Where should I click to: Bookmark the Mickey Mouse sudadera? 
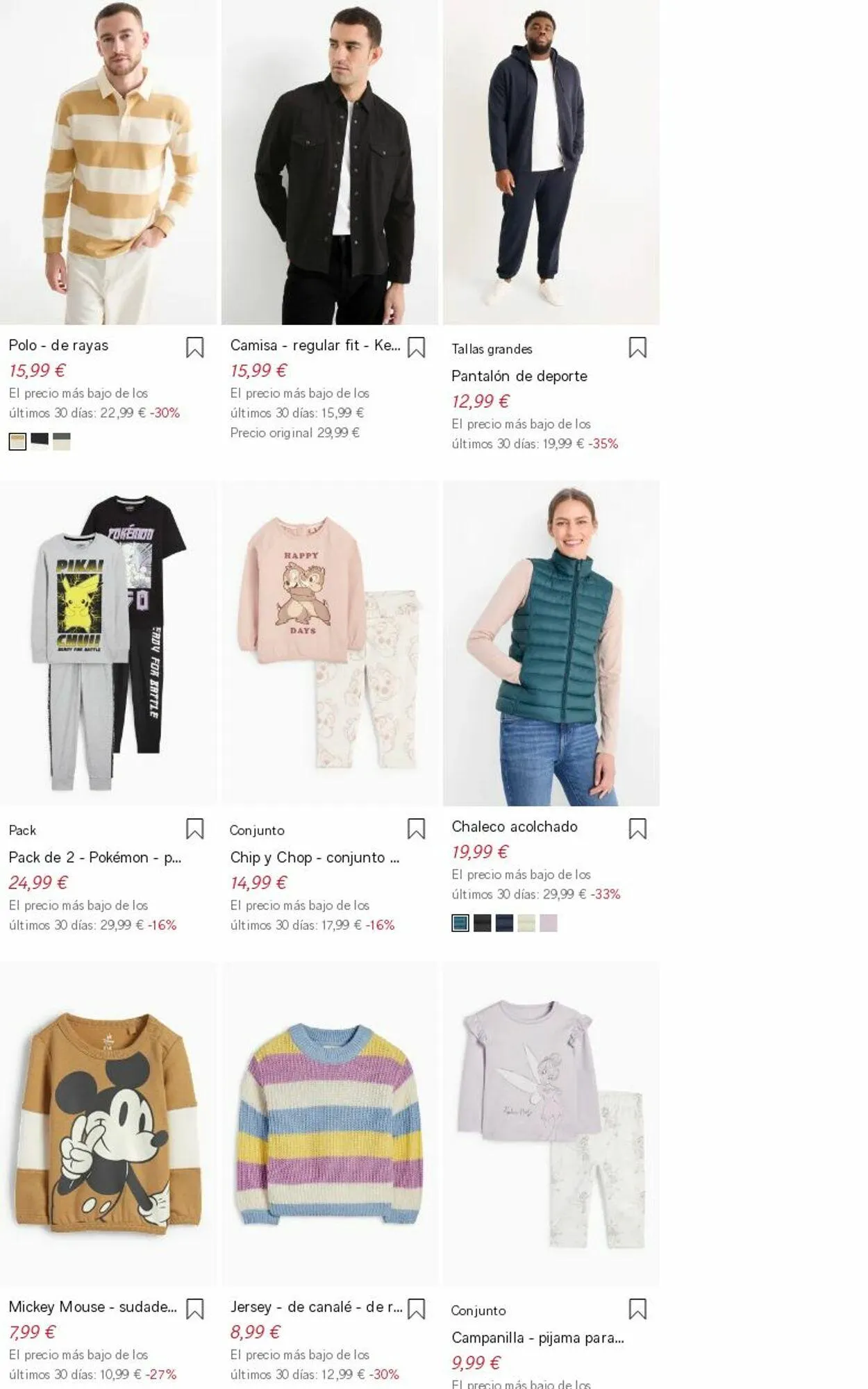[194, 1309]
